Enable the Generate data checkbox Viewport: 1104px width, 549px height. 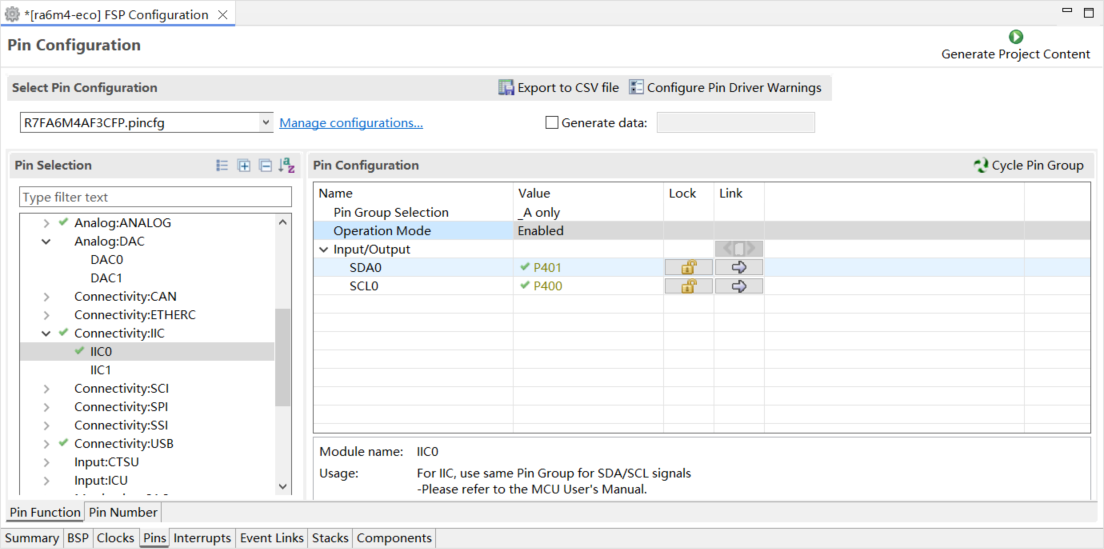tap(551, 123)
